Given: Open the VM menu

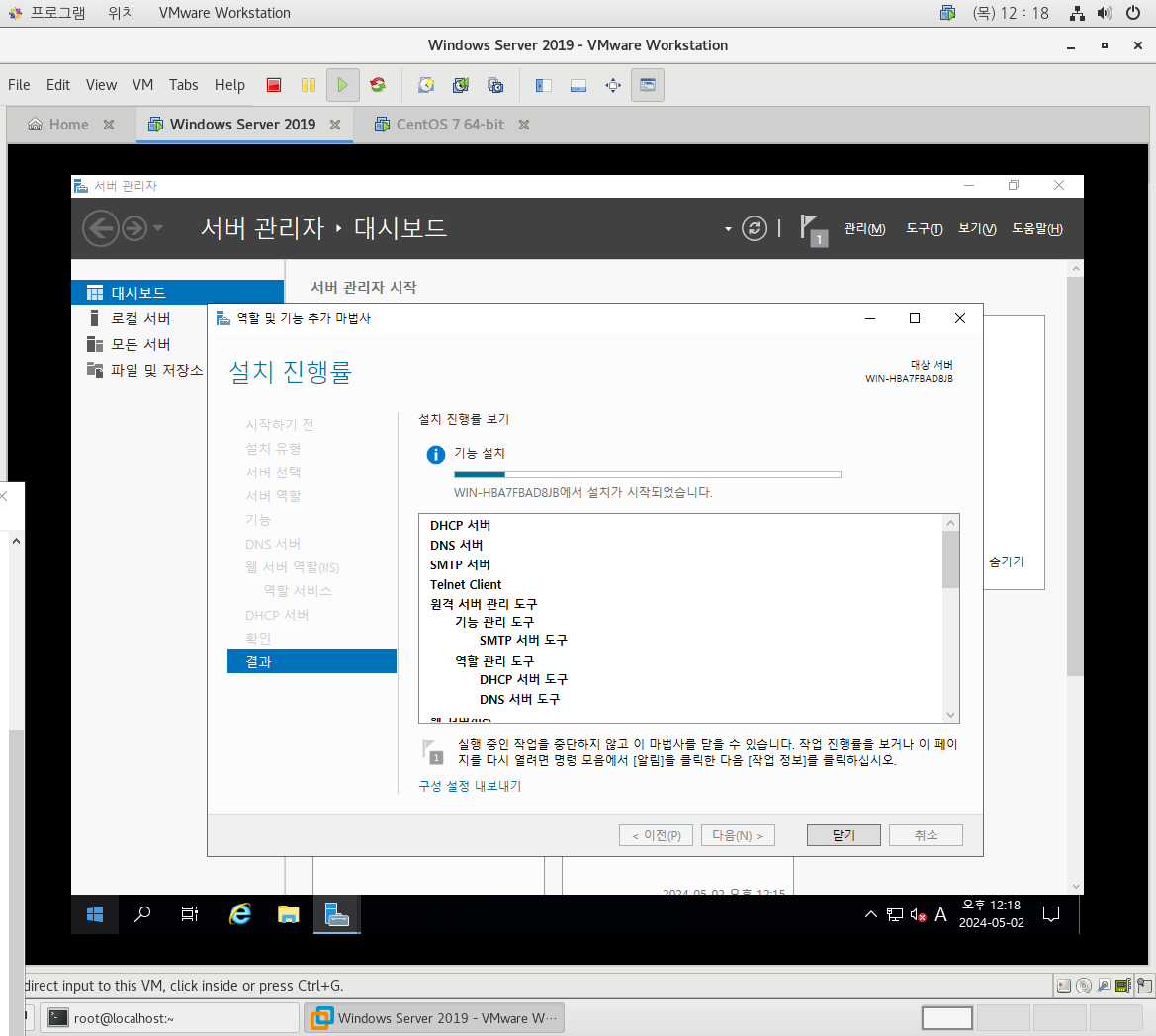Looking at the screenshot, I should click(x=143, y=85).
